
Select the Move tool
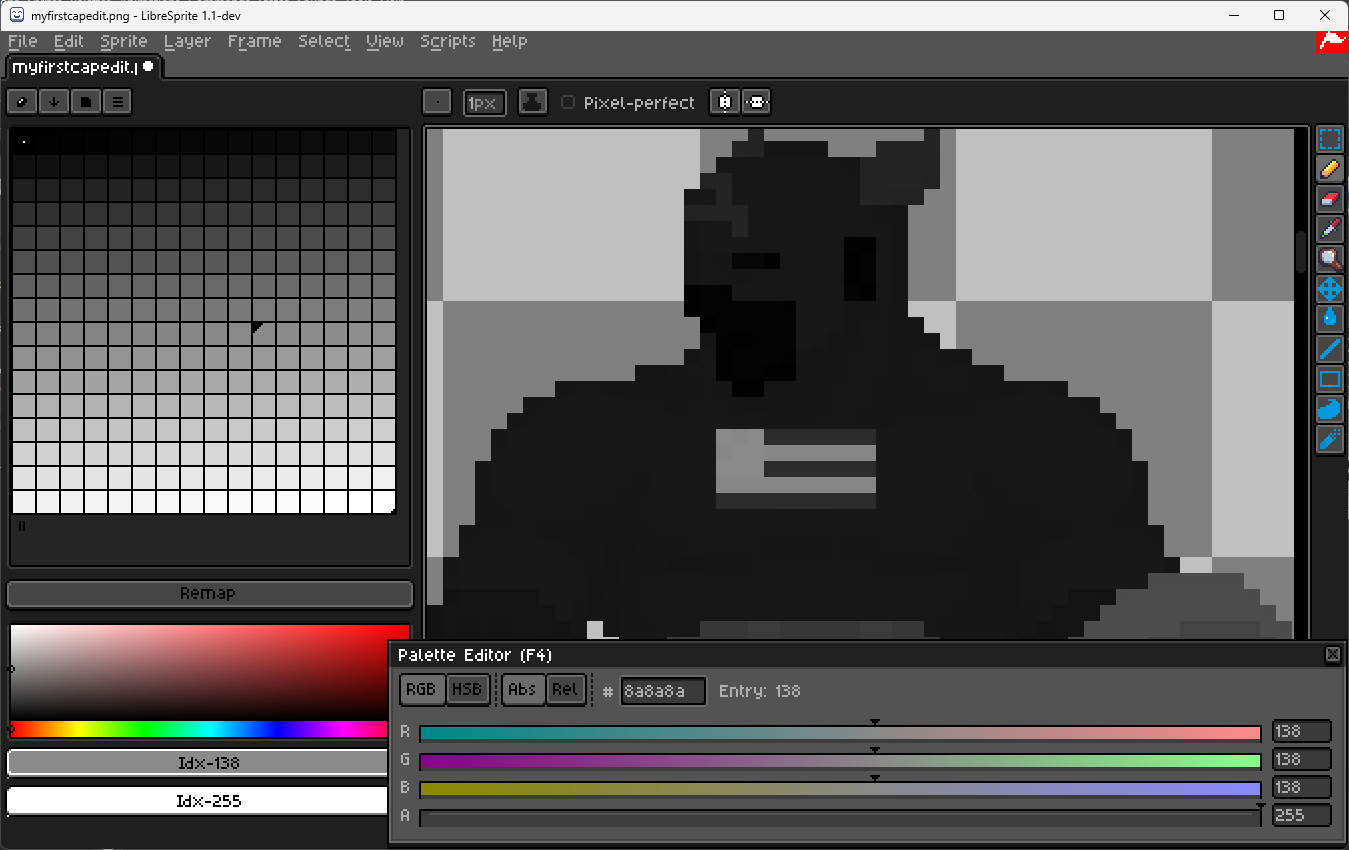click(1329, 290)
